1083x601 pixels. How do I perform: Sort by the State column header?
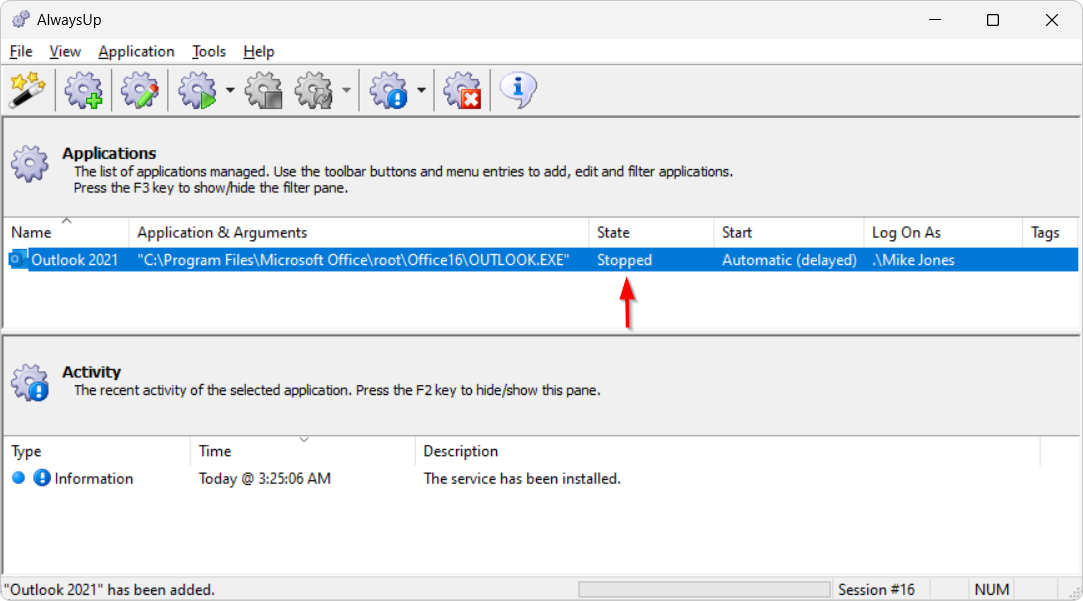pyautogui.click(x=651, y=233)
